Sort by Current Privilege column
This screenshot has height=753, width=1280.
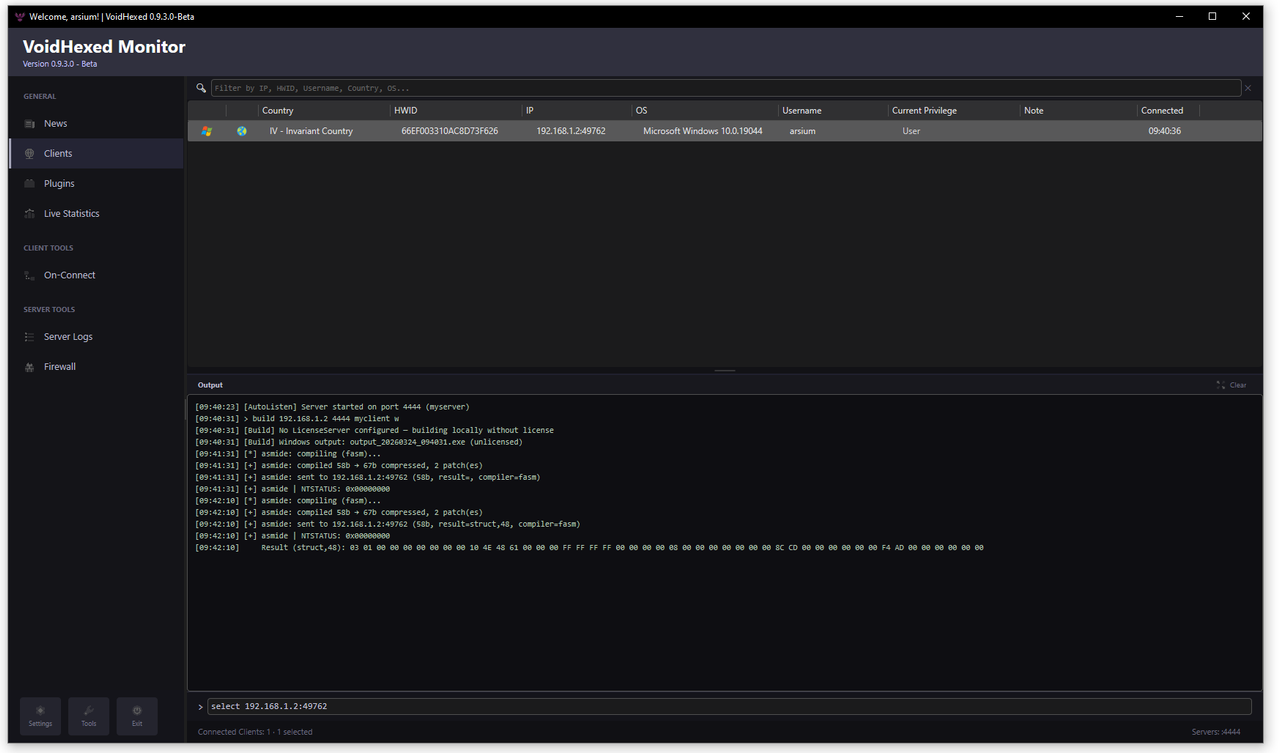click(x=954, y=111)
